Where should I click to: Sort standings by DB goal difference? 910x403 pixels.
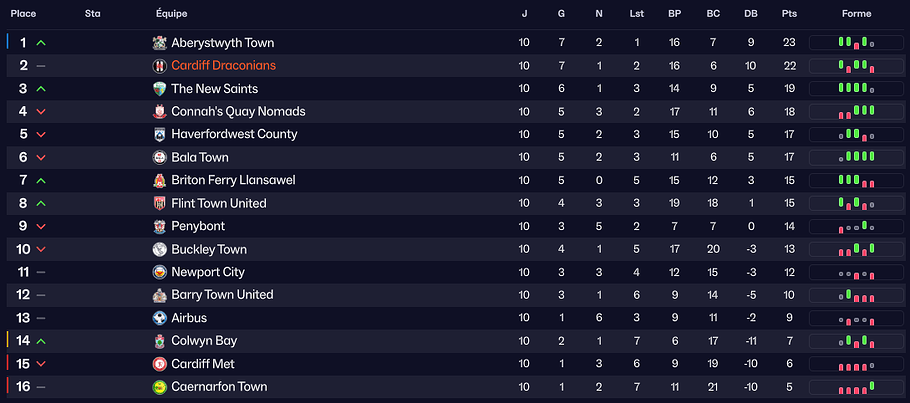tap(751, 14)
